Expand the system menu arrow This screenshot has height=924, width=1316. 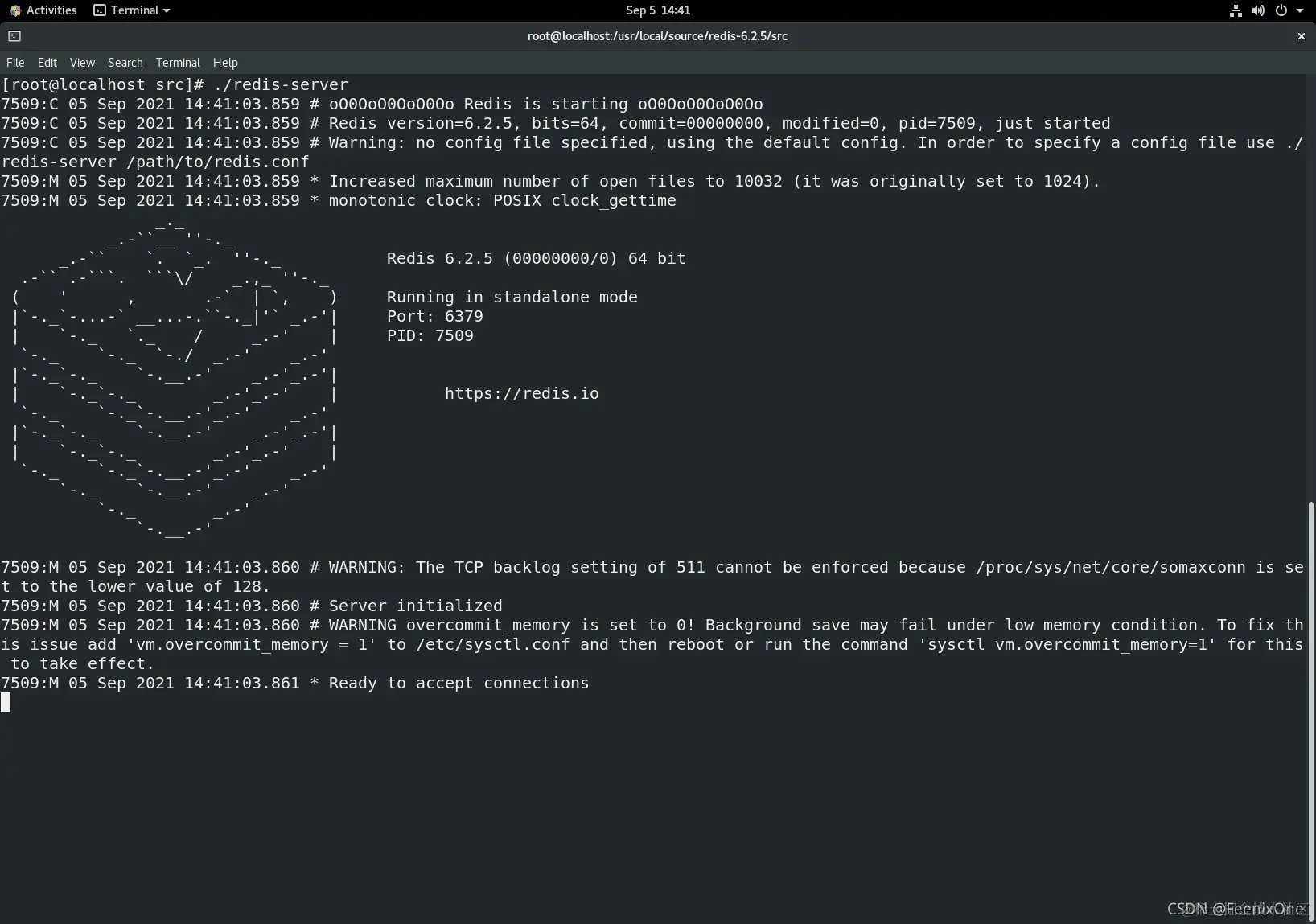1300,10
